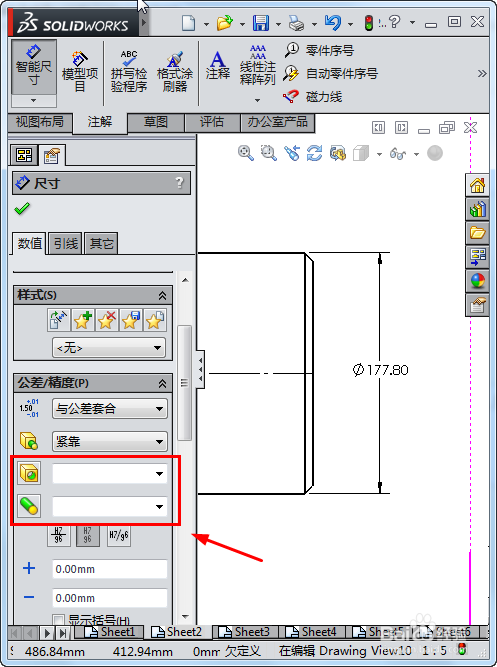This screenshot has height=667, width=497.
Task: Select the Sheet1 tab
Action: (109, 632)
